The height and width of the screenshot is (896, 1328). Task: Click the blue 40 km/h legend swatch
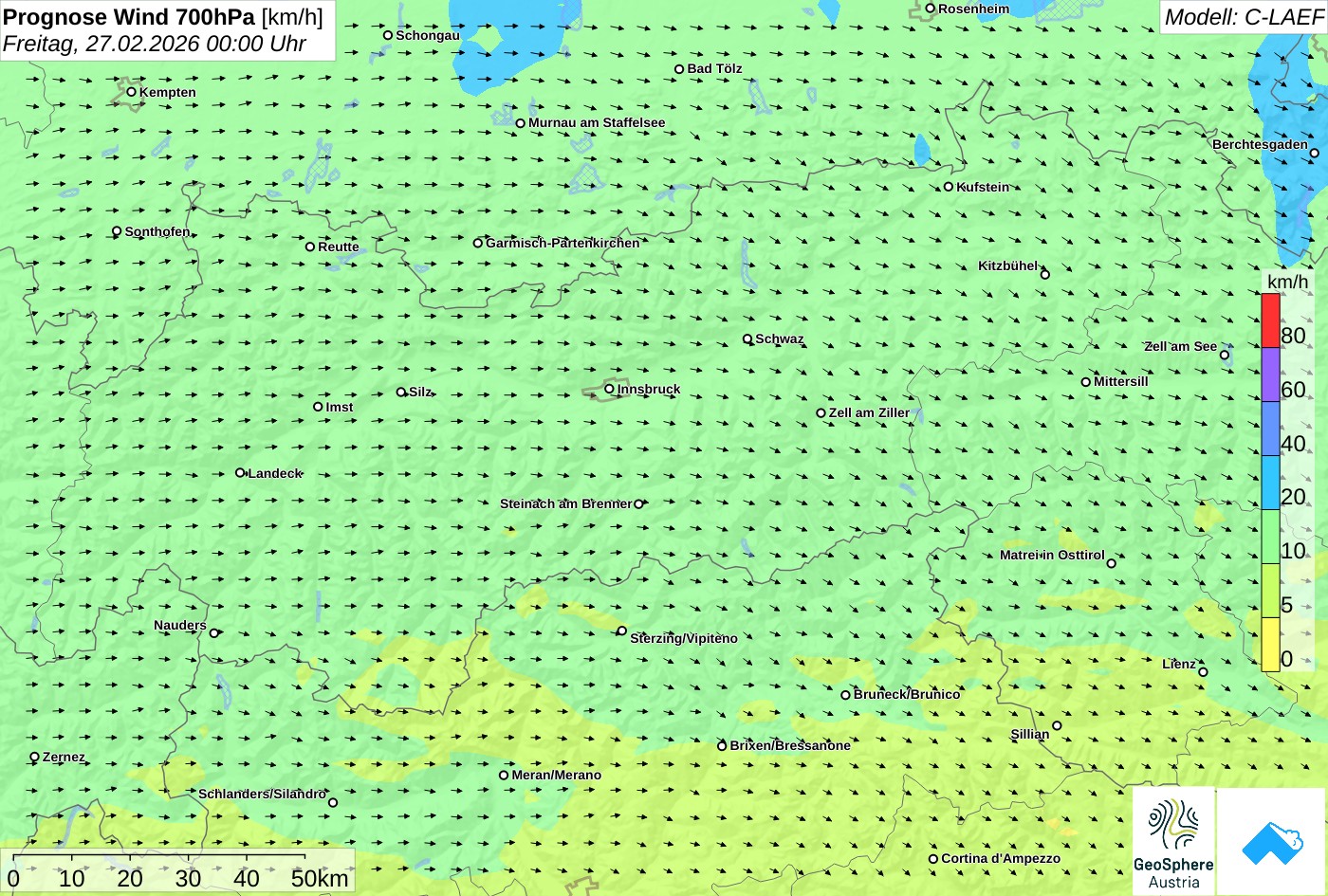(1270, 429)
